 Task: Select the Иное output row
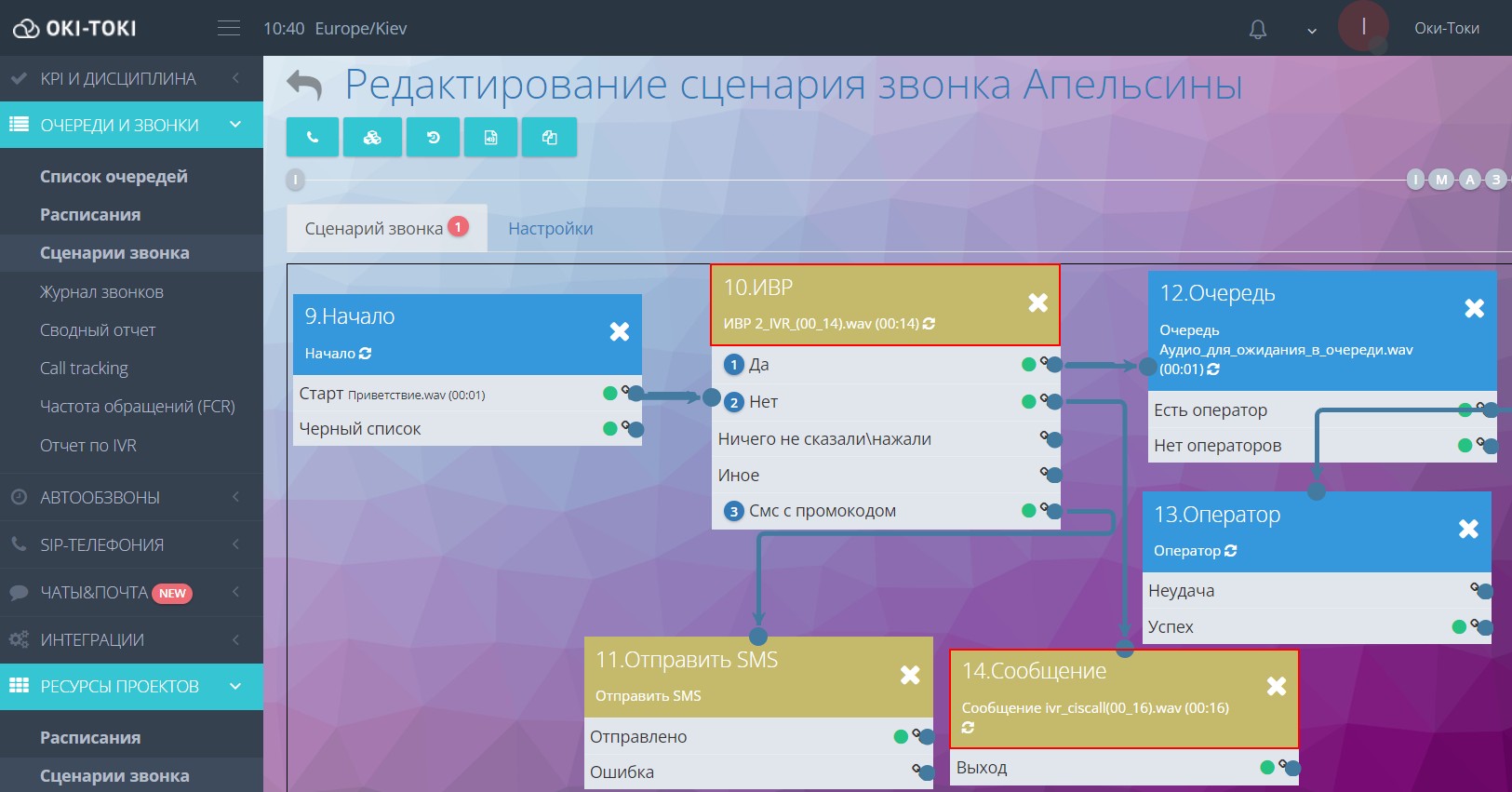886,475
